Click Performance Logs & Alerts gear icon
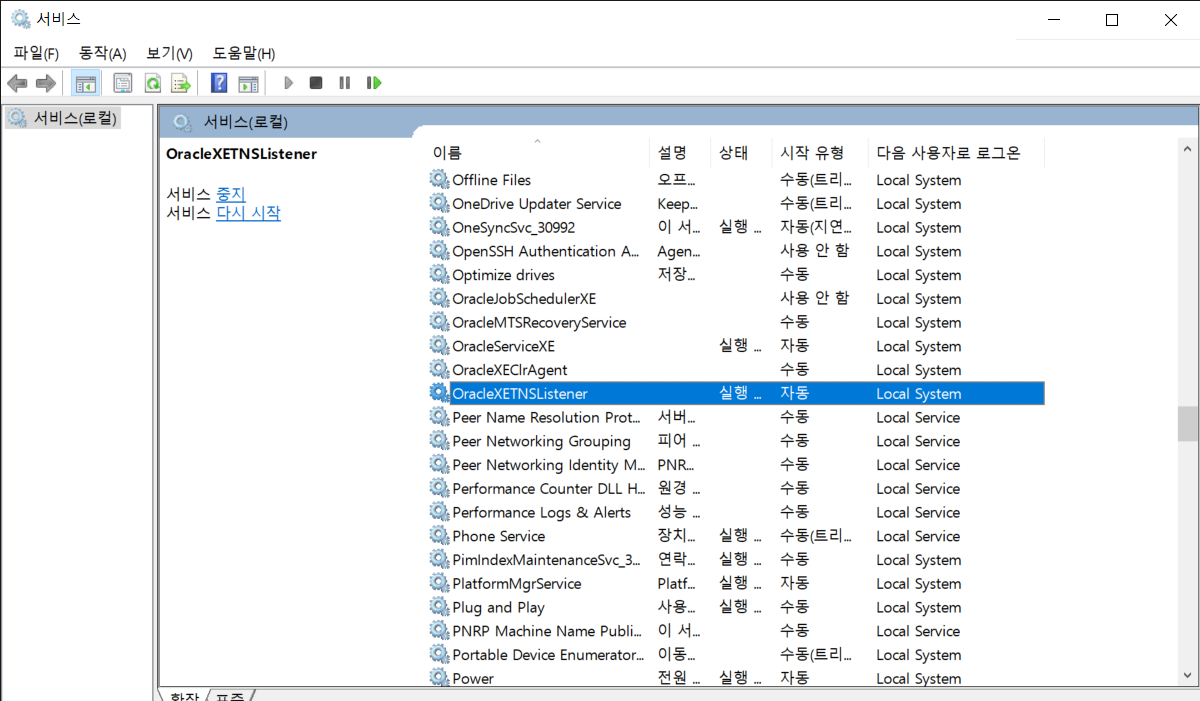1200x701 pixels. tap(439, 512)
